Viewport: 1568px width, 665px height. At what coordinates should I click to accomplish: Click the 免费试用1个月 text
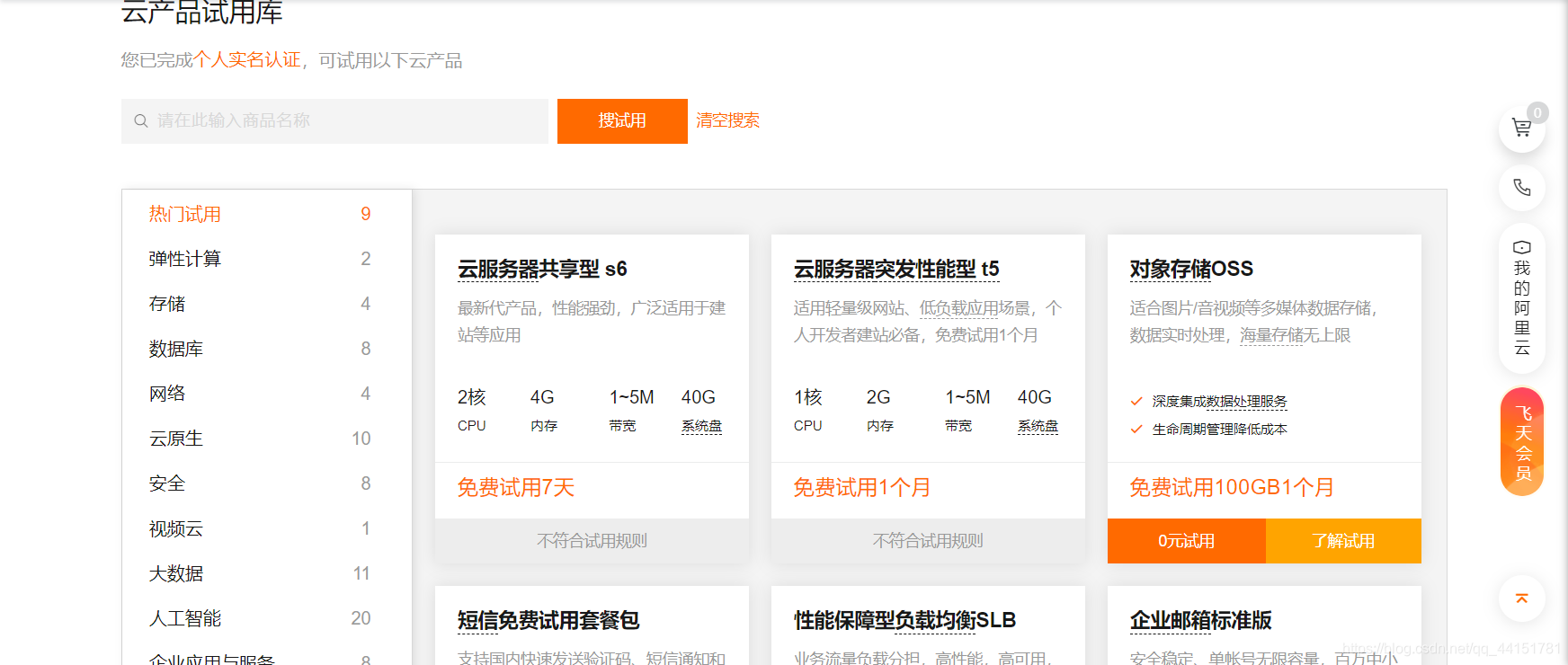tap(862, 488)
